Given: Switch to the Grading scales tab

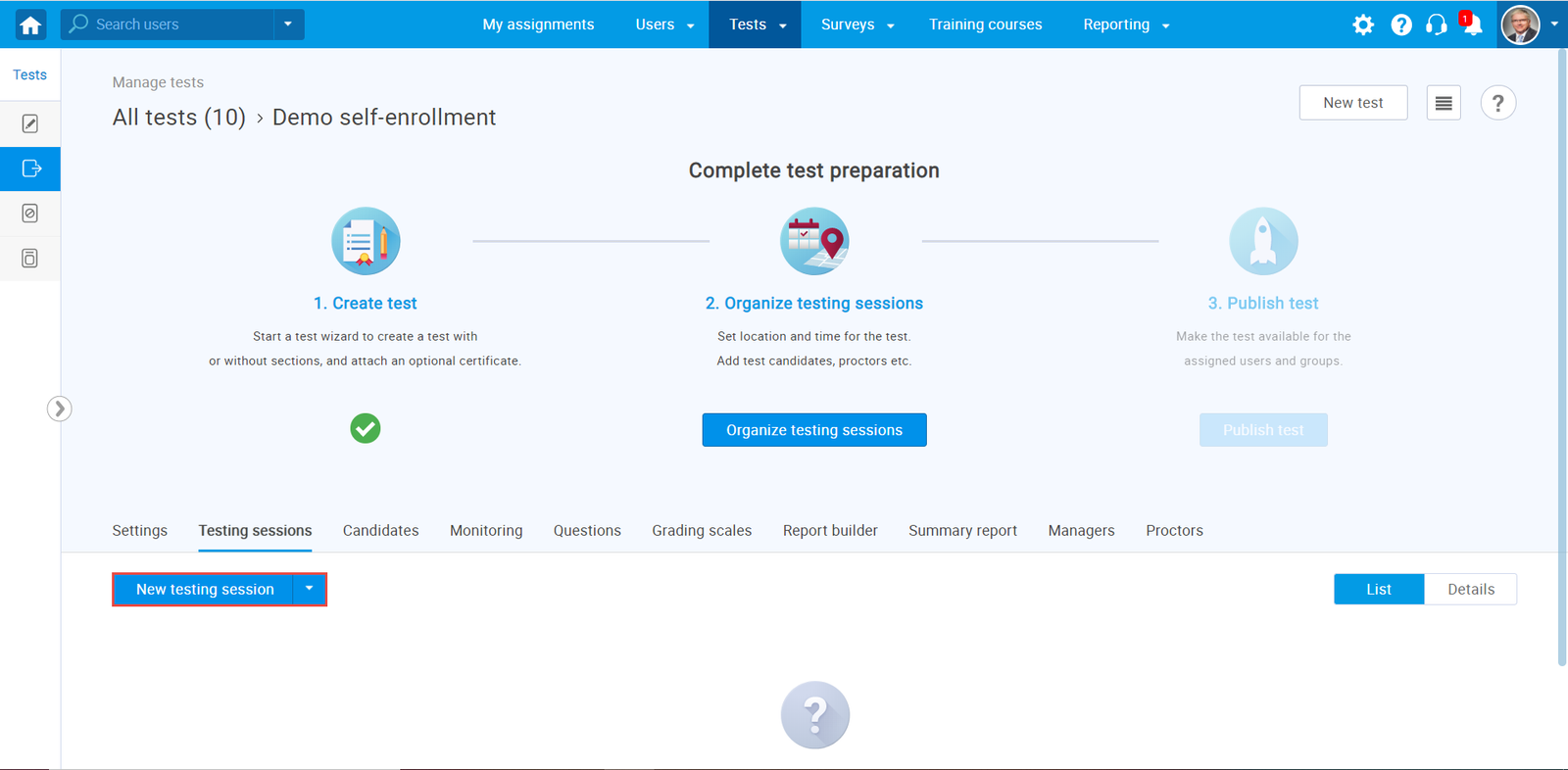Looking at the screenshot, I should [x=702, y=531].
